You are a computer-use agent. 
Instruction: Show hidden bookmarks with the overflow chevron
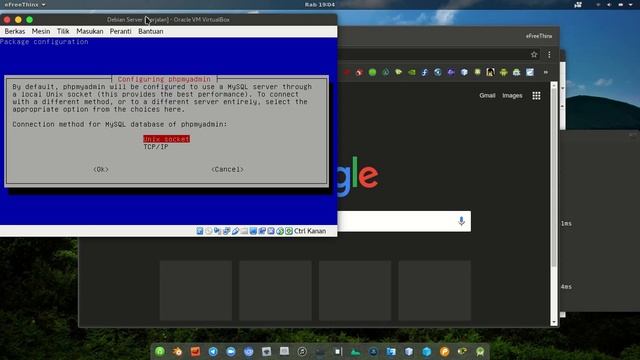pos(546,72)
